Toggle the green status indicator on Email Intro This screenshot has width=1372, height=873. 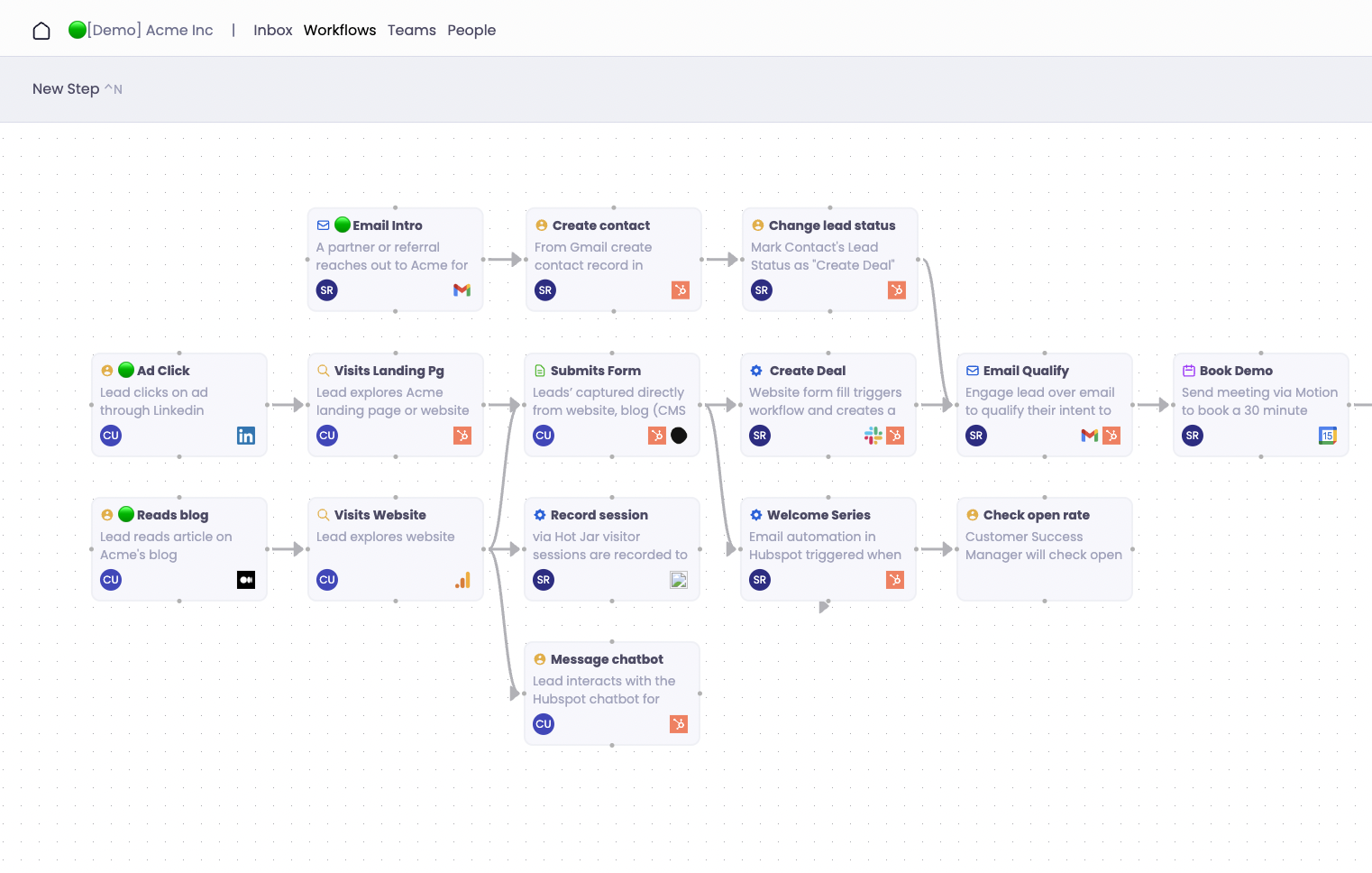tap(343, 225)
